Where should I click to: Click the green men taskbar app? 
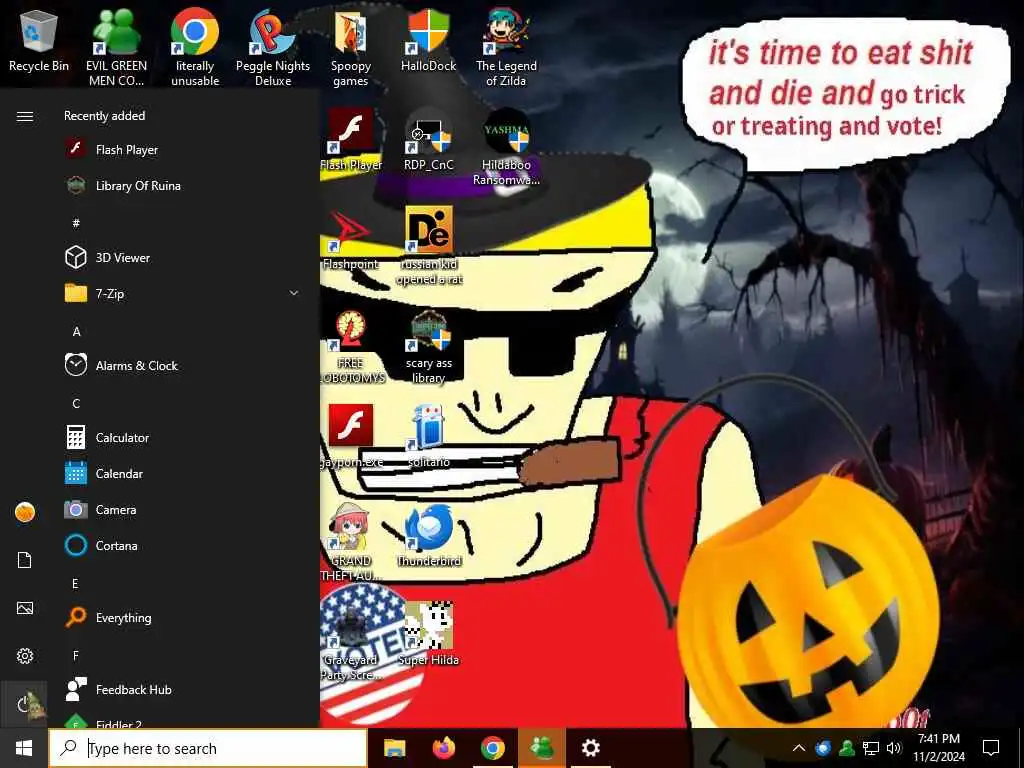541,748
